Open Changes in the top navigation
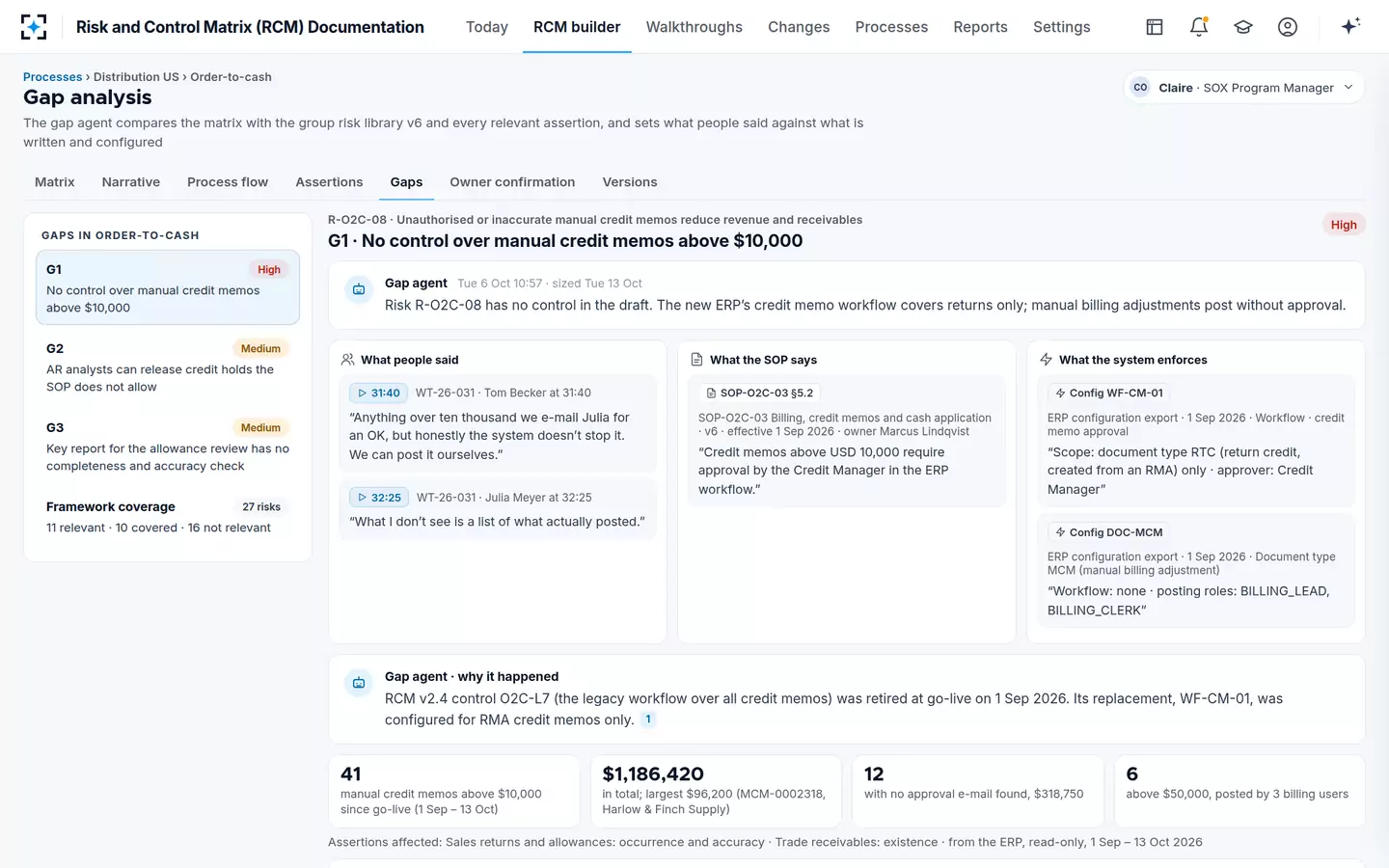This screenshot has width=1389, height=868. (799, 27)
